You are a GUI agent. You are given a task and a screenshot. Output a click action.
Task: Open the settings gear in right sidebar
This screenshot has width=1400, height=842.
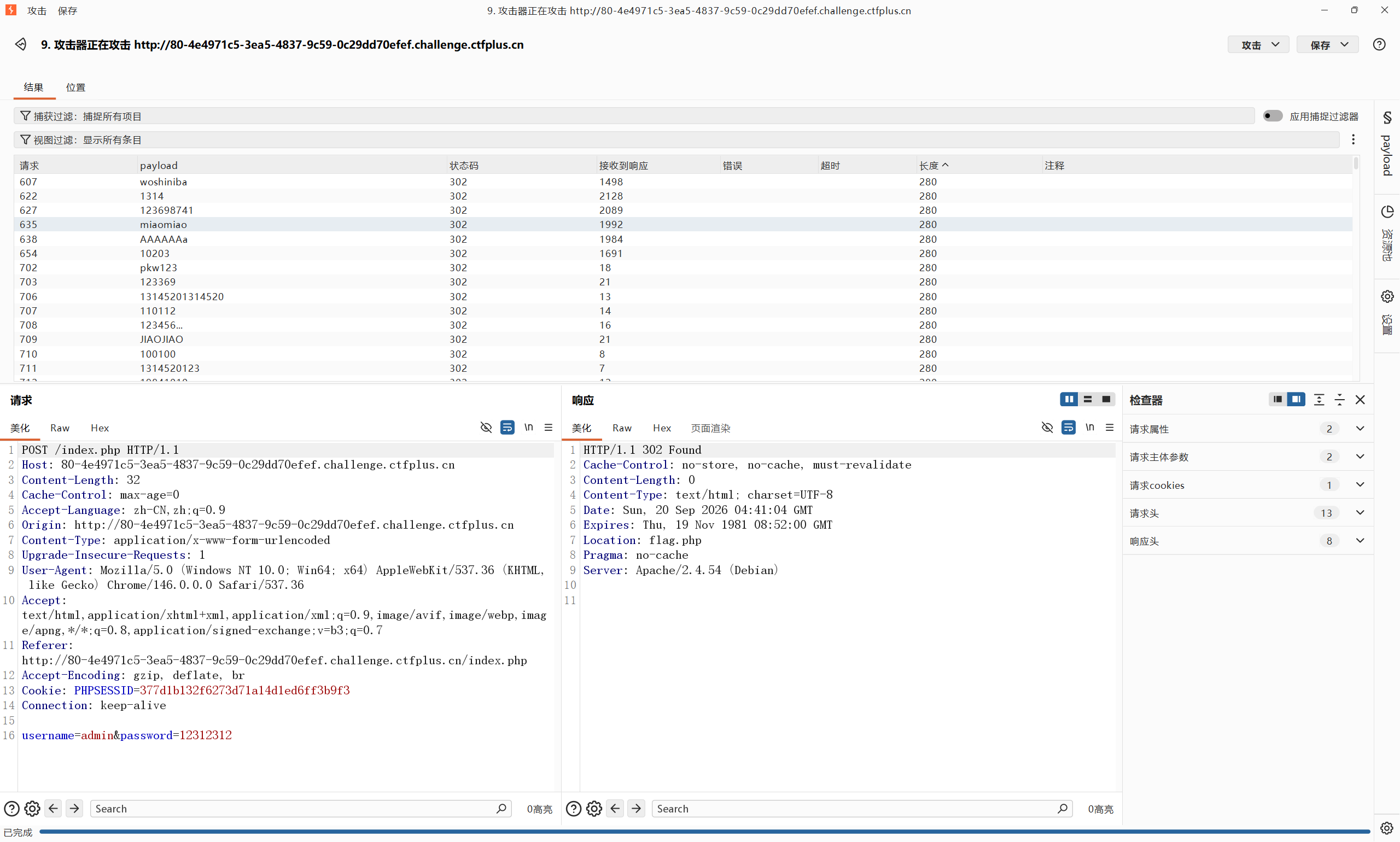[1387, 296]
